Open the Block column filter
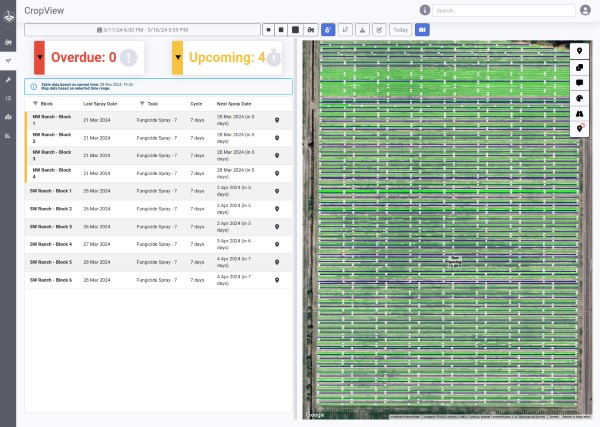The image size is (600, 427). [35, 103]
